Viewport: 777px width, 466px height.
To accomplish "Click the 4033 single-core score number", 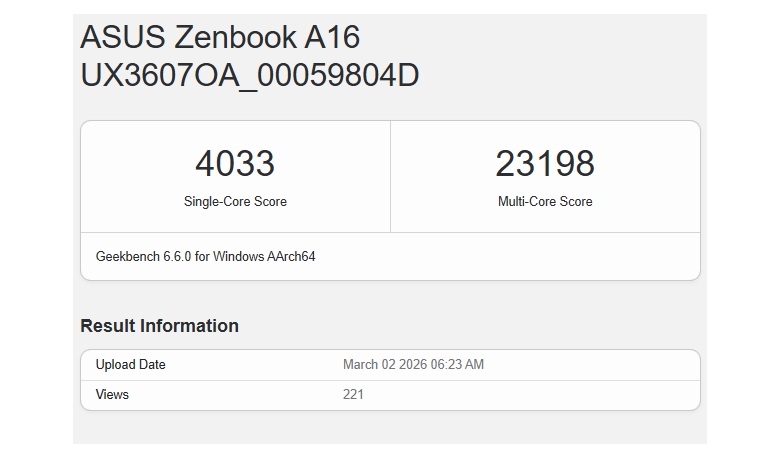I will click(235, 163).
